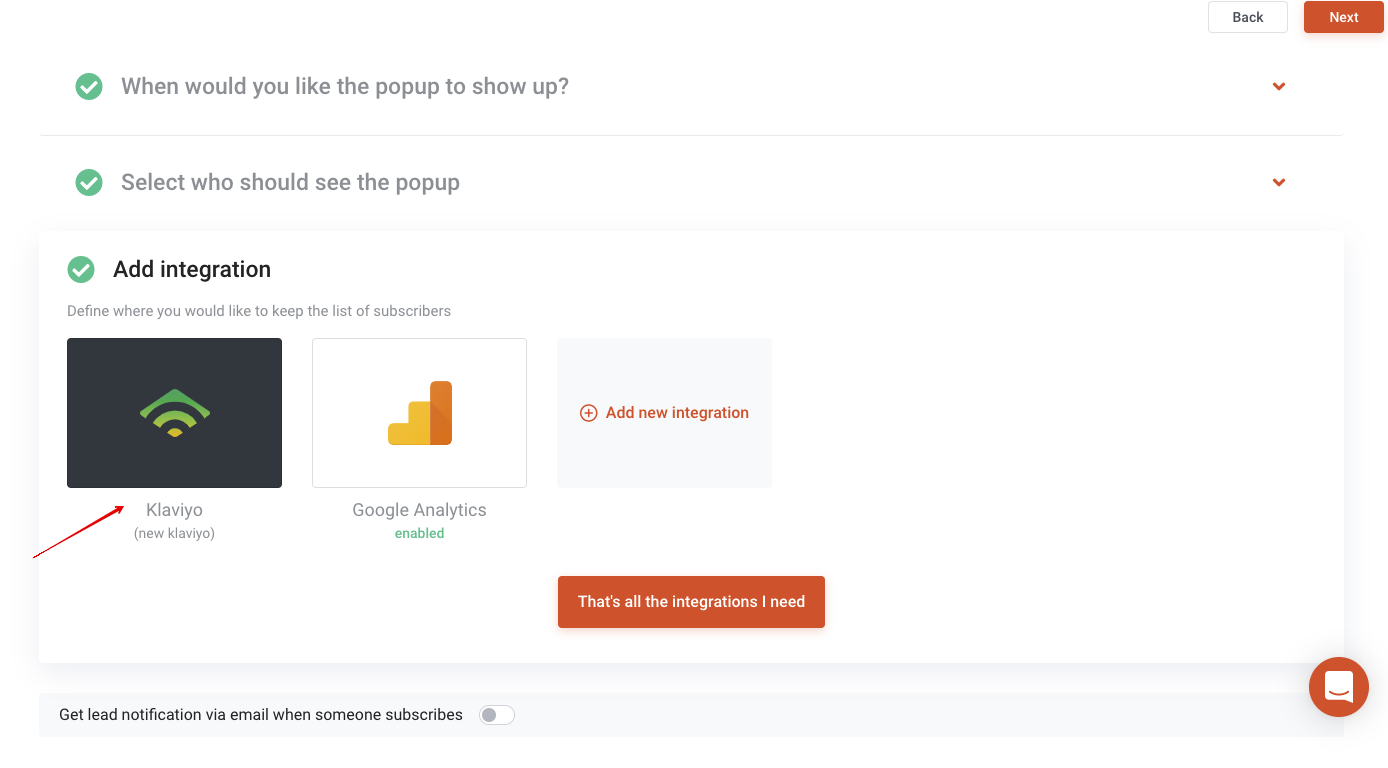Click green checkmark beside popup show up question
Image resolution: width=1388 pixels, height=768 pixels.
pyautogui.click(x=89, y=87)
